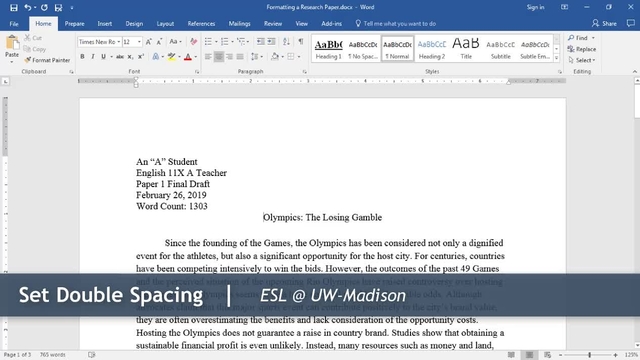Click the Increase Indent icon

(x=271, y=42)
